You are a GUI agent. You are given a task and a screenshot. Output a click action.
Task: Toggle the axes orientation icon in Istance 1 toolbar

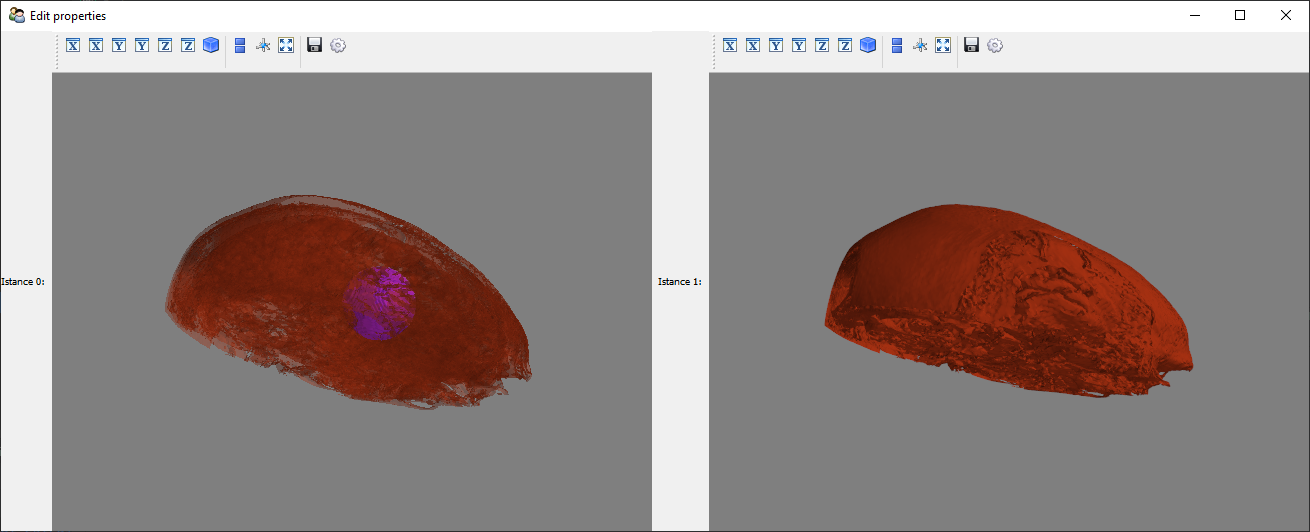click(920, 45)
